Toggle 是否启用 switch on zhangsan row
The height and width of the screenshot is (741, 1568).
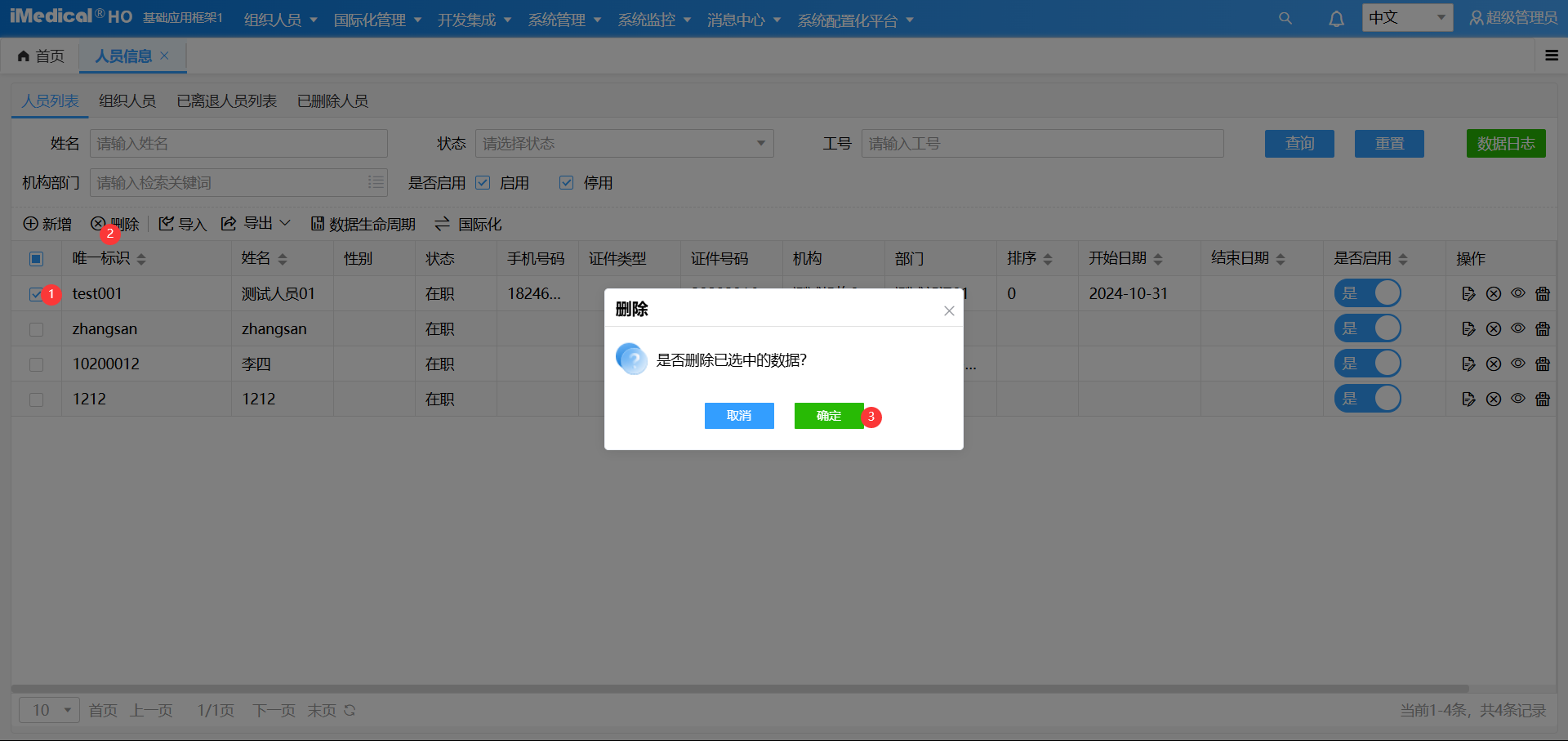[1368, 328]
